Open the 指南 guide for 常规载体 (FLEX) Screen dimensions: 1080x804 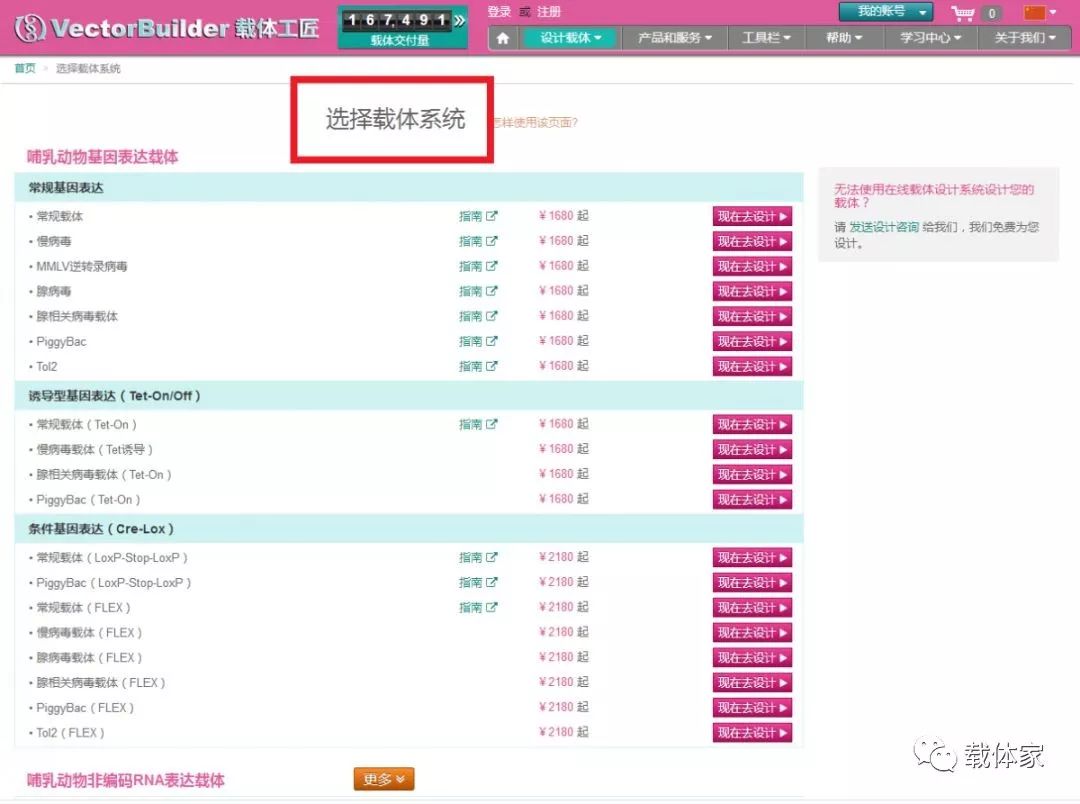[477, 607]
